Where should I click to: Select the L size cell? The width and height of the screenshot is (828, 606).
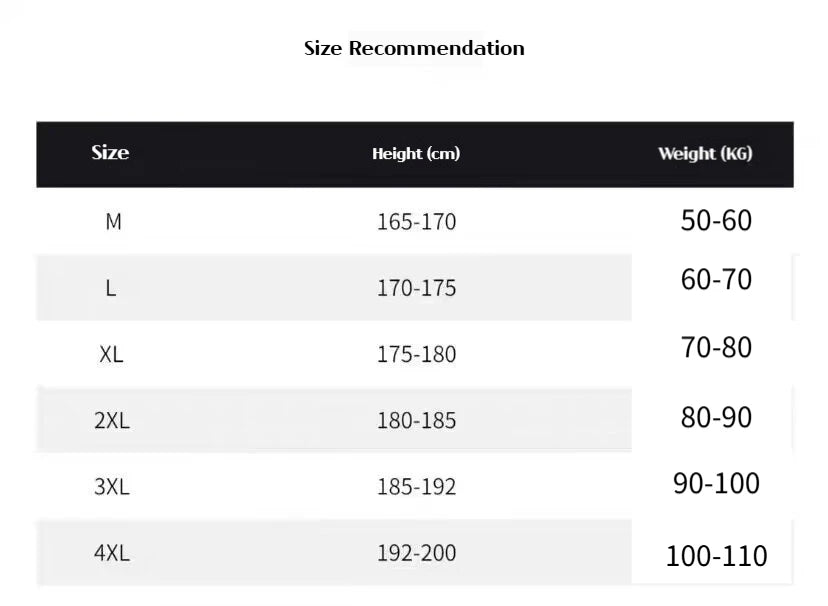[111, 288]
